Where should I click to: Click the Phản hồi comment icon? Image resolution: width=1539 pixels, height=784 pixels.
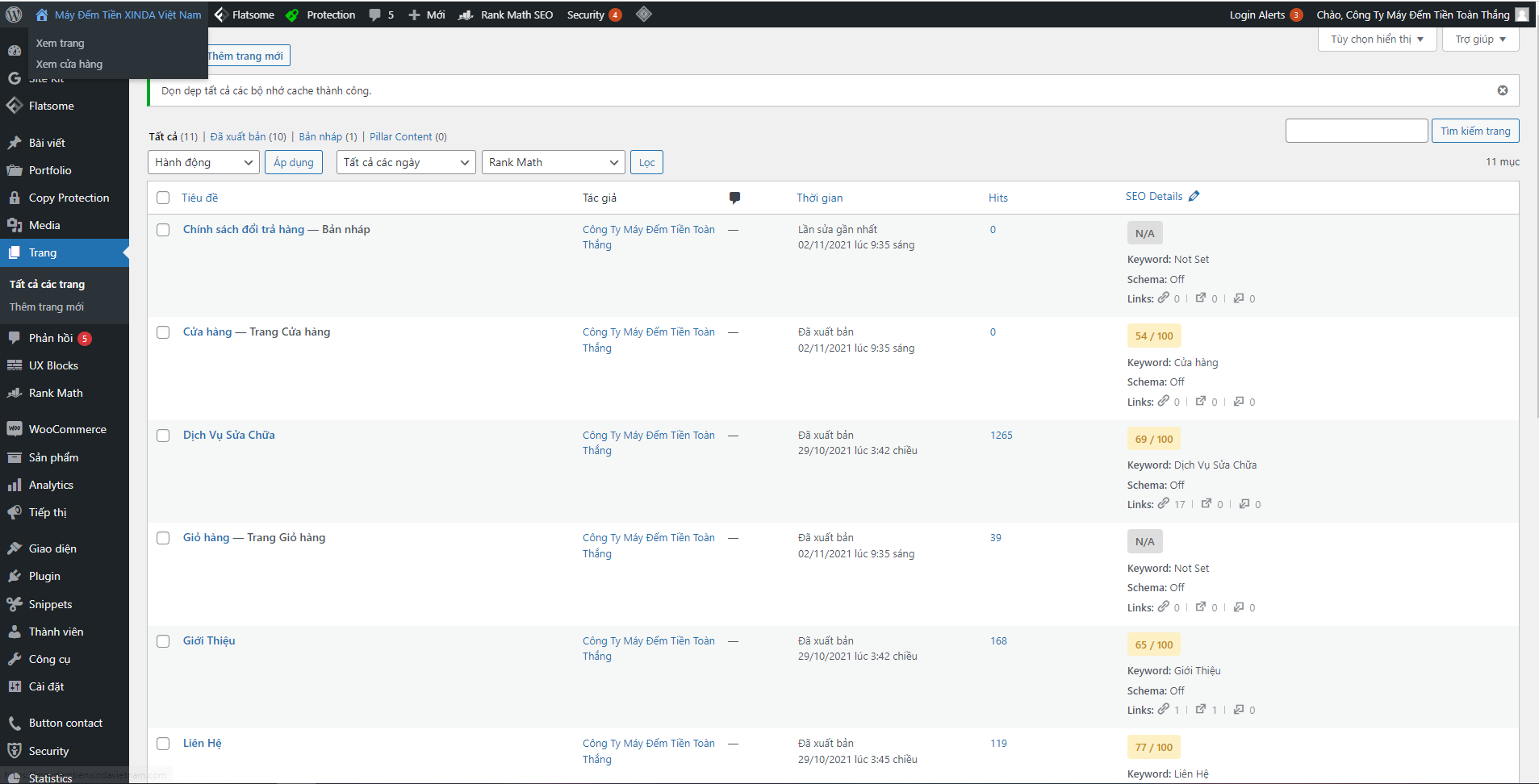pos(15,338)
